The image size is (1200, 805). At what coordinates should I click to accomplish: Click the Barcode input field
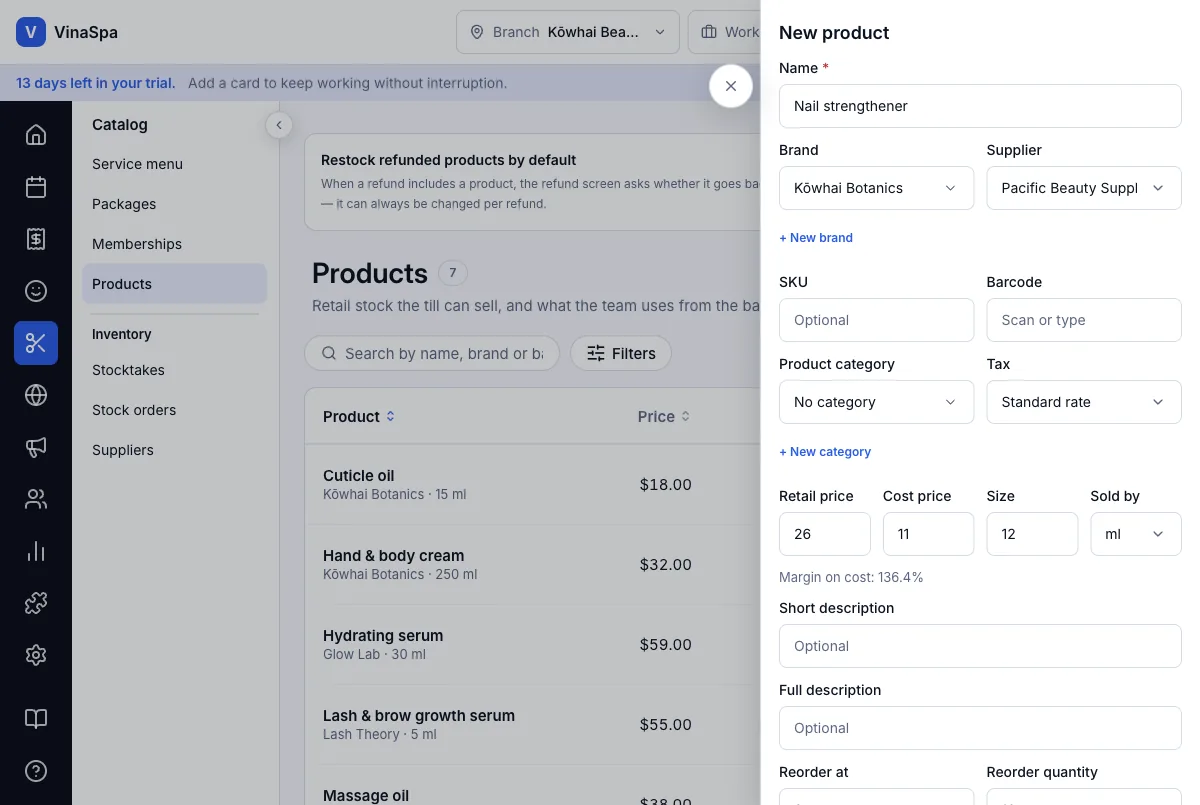1084,320
